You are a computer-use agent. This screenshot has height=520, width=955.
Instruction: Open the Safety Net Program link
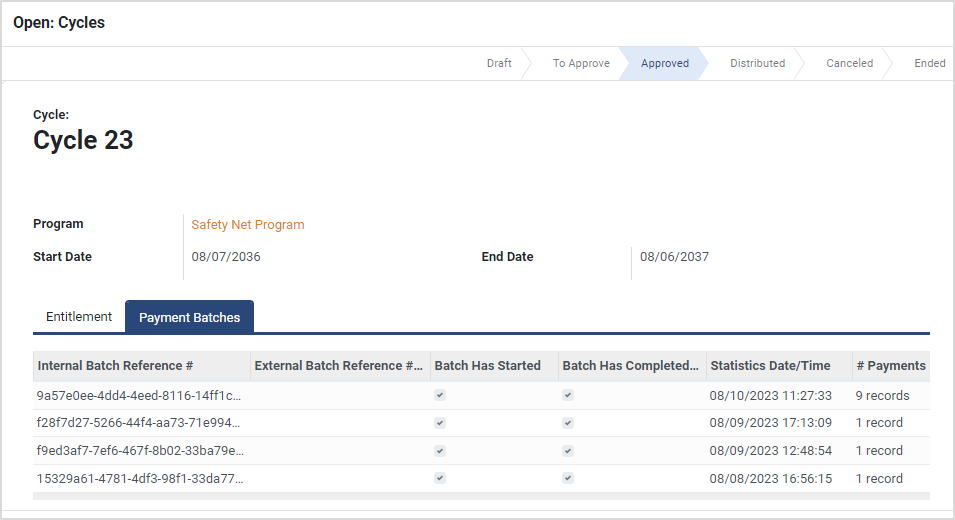(x=248, y=225)
